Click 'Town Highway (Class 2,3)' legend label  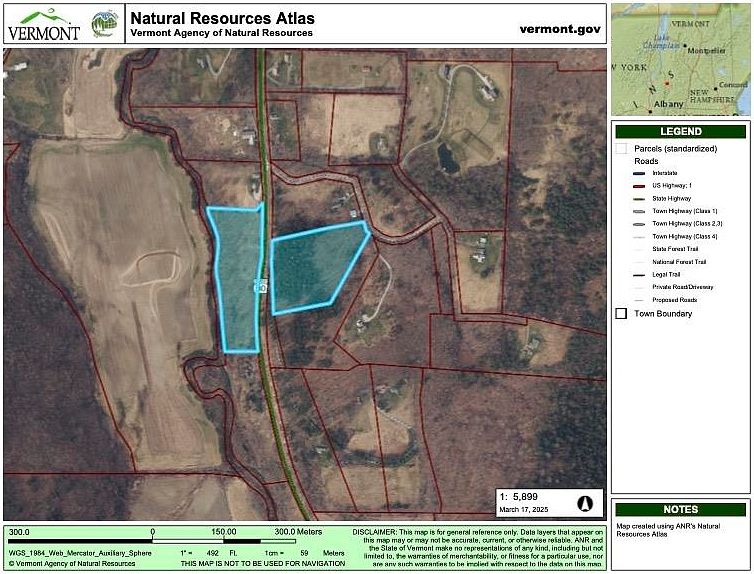pos(687,224)
